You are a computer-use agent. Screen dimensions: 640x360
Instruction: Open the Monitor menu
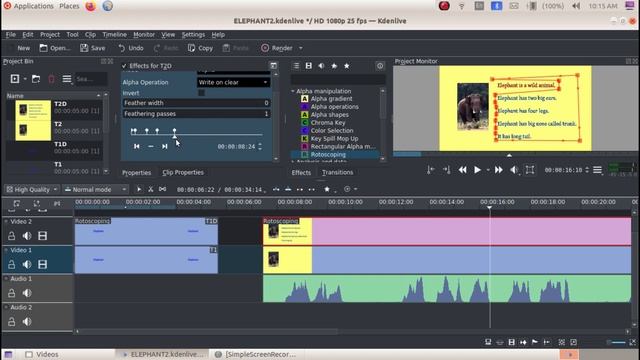point(144,35)
